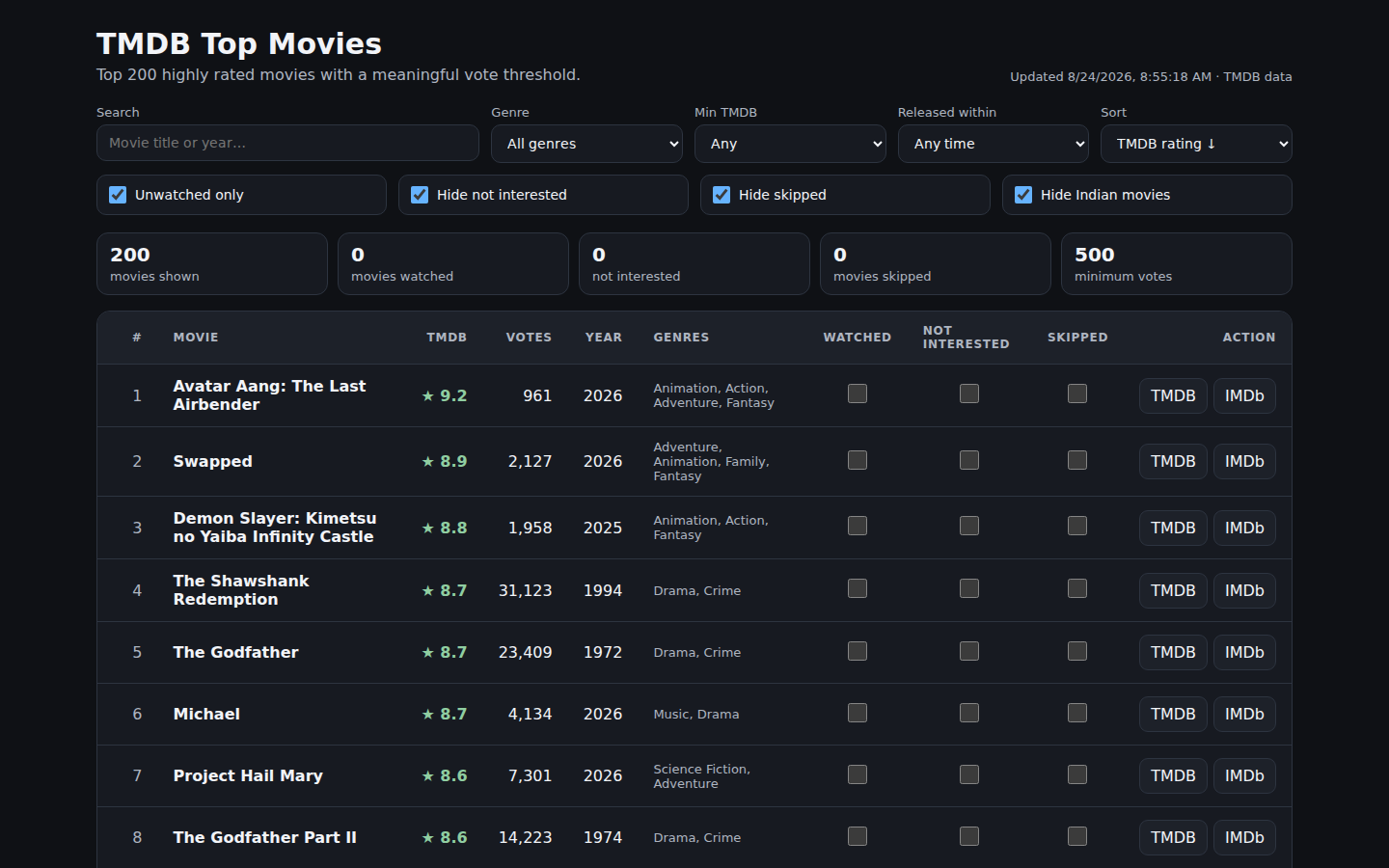Viewport: 1389px width, 868px height.
Task: Click the star 9.2 rating of Avatar Aang
Action: pyautogui.click(x=445, y=395)
